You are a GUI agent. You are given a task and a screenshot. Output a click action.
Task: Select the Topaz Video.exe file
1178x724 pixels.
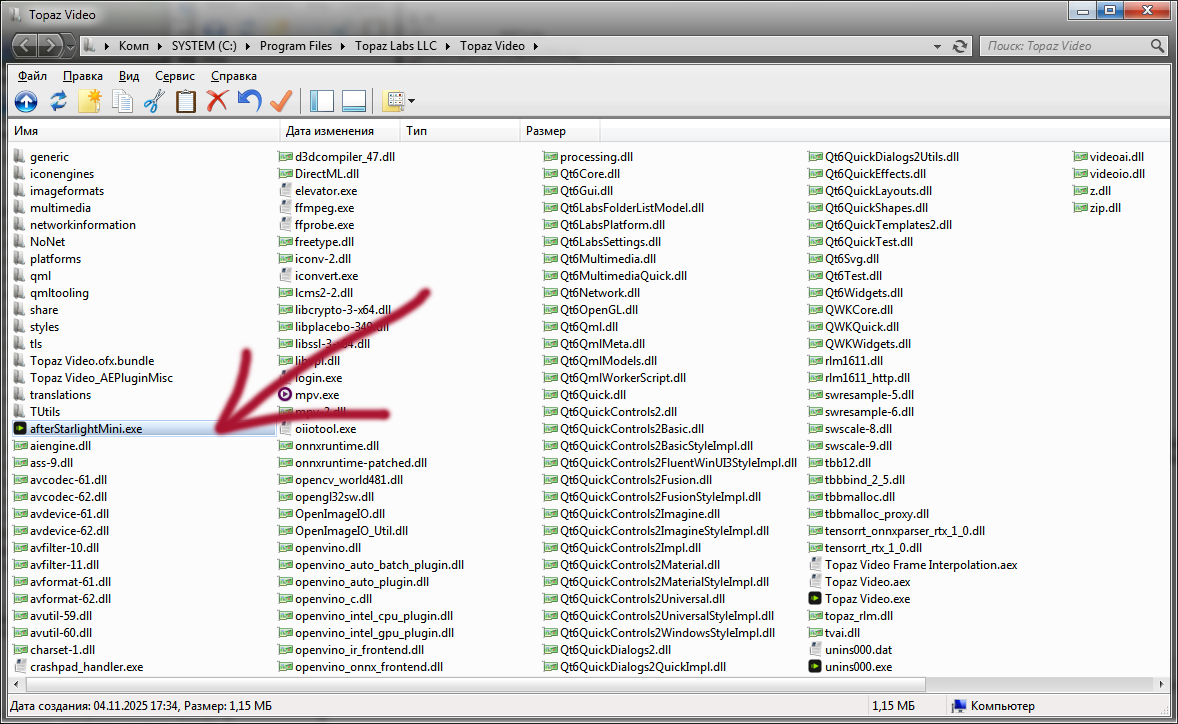point(866,599)
